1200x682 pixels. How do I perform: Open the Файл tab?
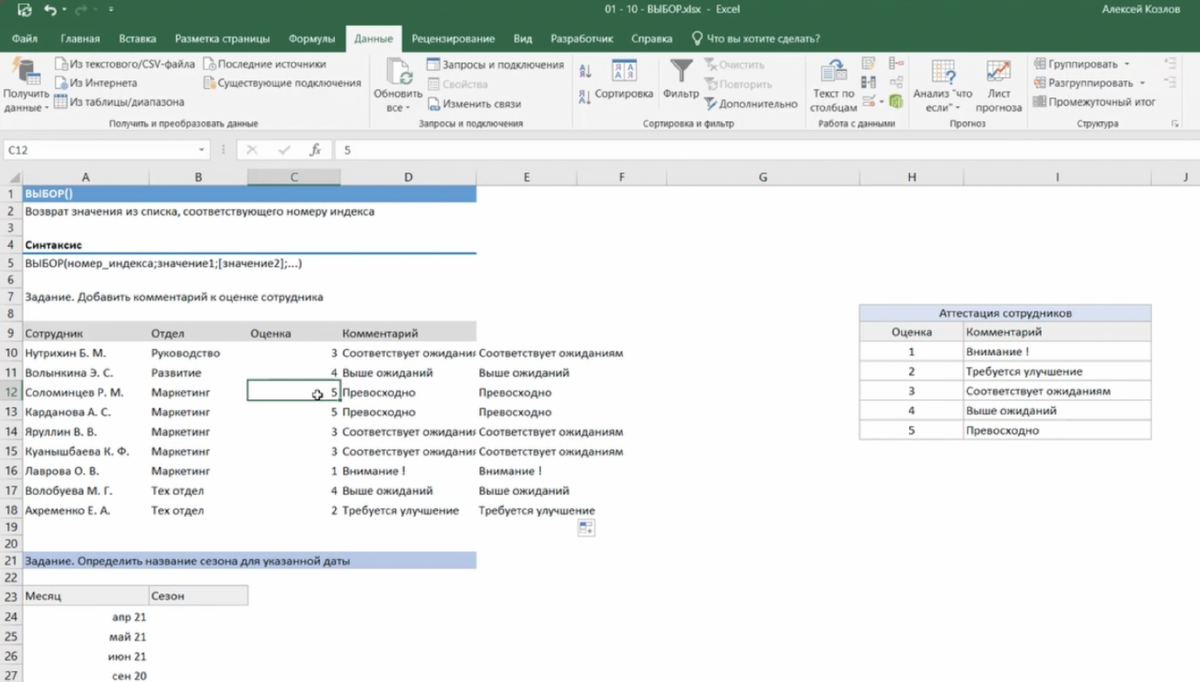pos(25,39)
